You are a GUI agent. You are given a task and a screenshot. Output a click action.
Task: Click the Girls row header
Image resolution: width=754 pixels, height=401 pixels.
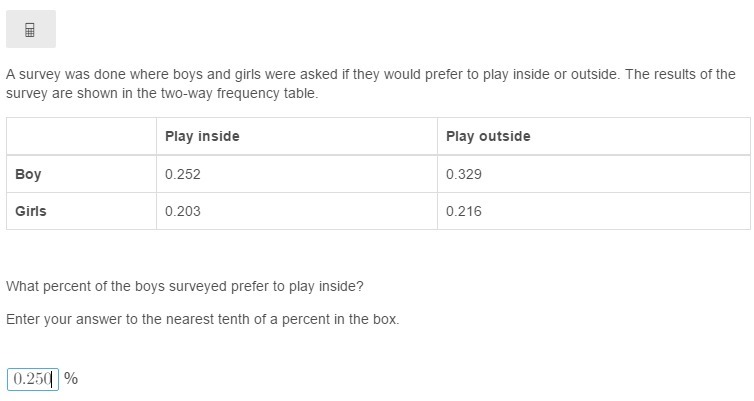[x=31, y=211]
